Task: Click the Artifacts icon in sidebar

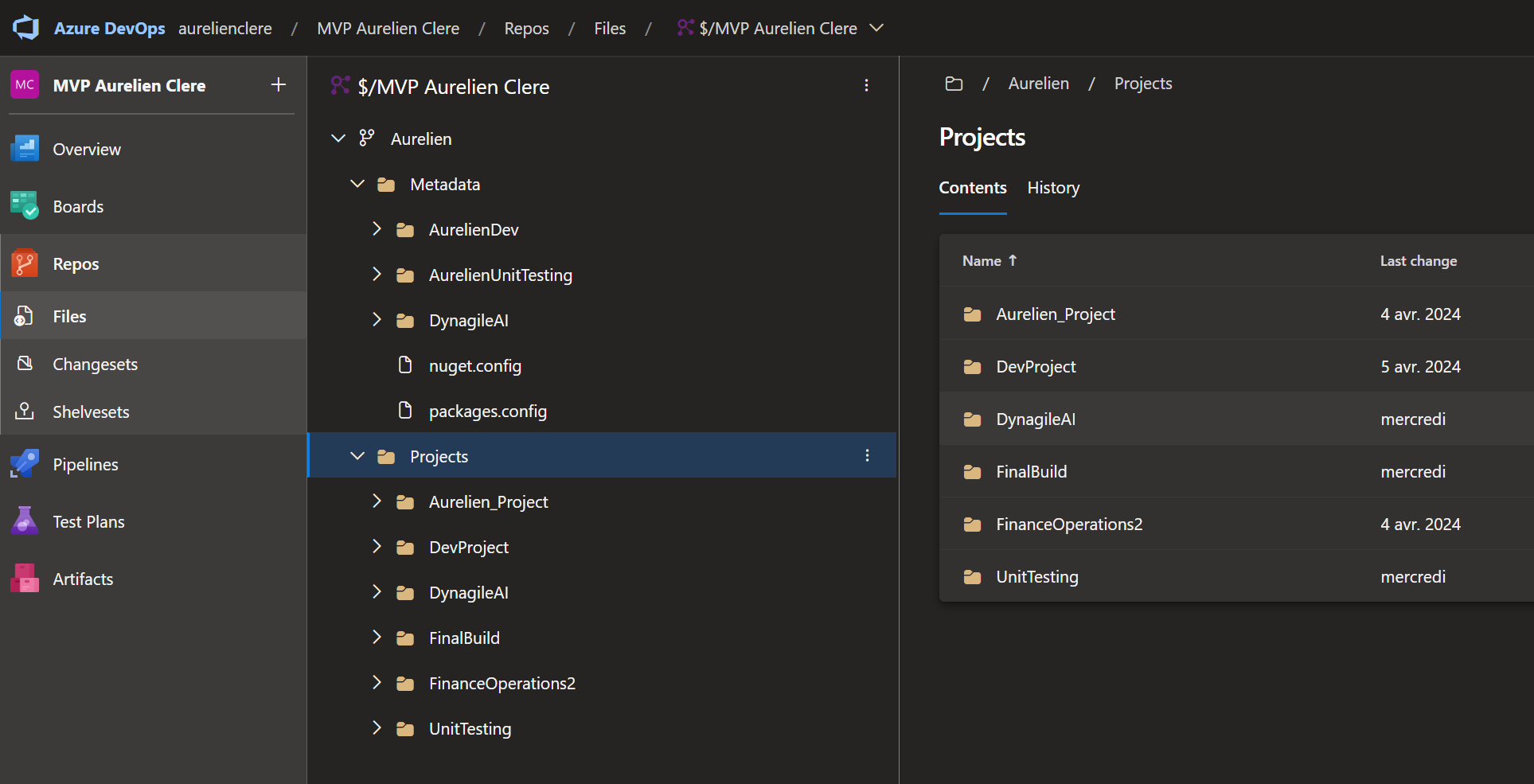Action: (25, 579)
